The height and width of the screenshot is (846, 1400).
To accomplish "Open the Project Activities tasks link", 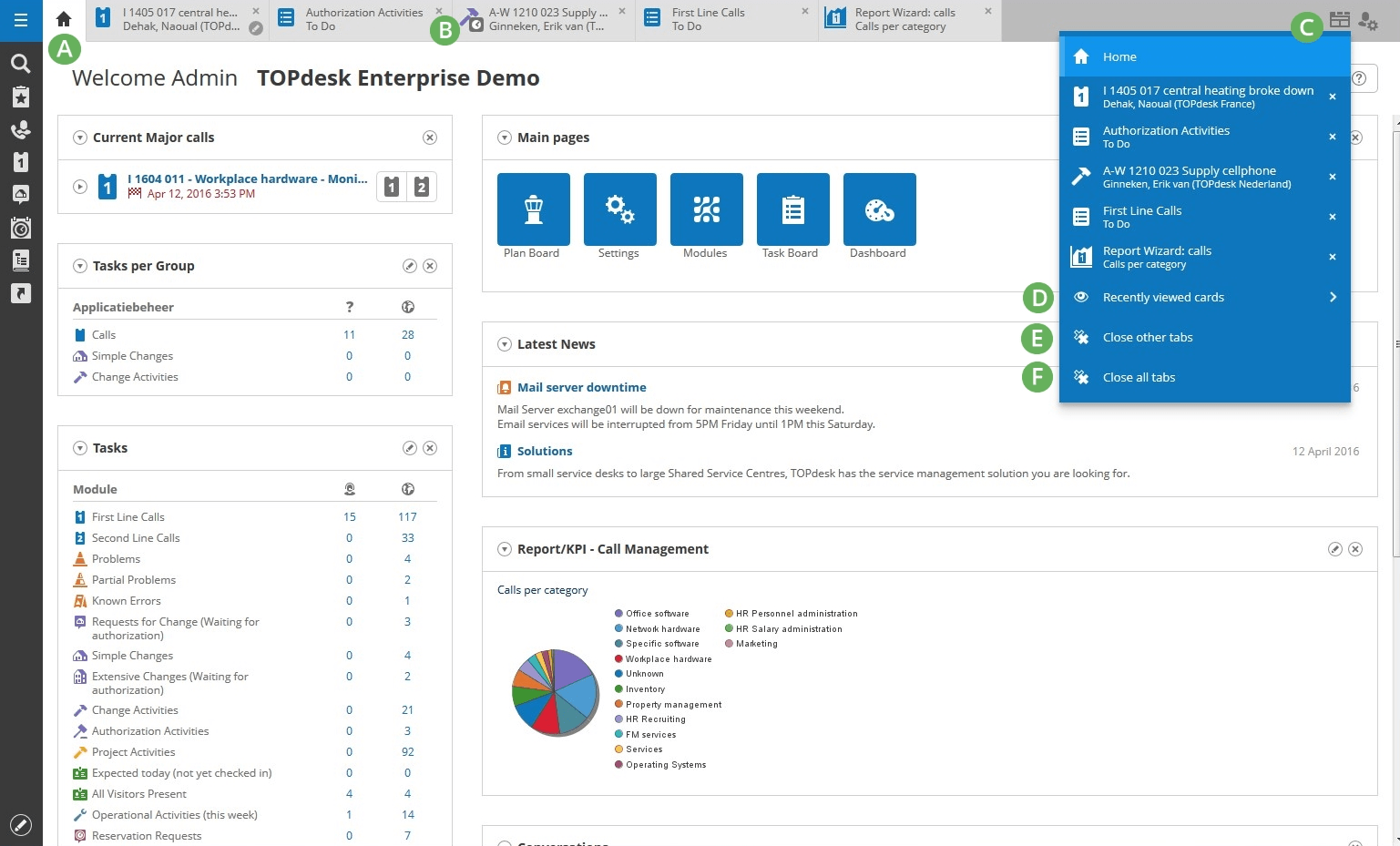I will [134, 752].
